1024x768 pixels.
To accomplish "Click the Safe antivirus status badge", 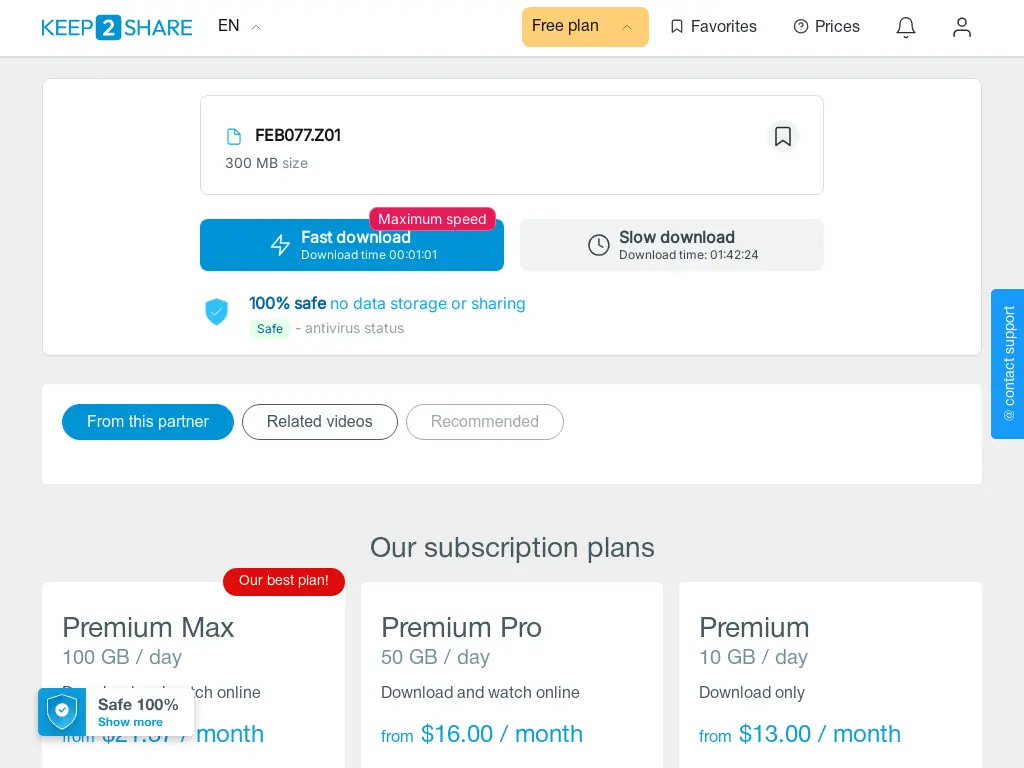I will (x=270, y=328).
